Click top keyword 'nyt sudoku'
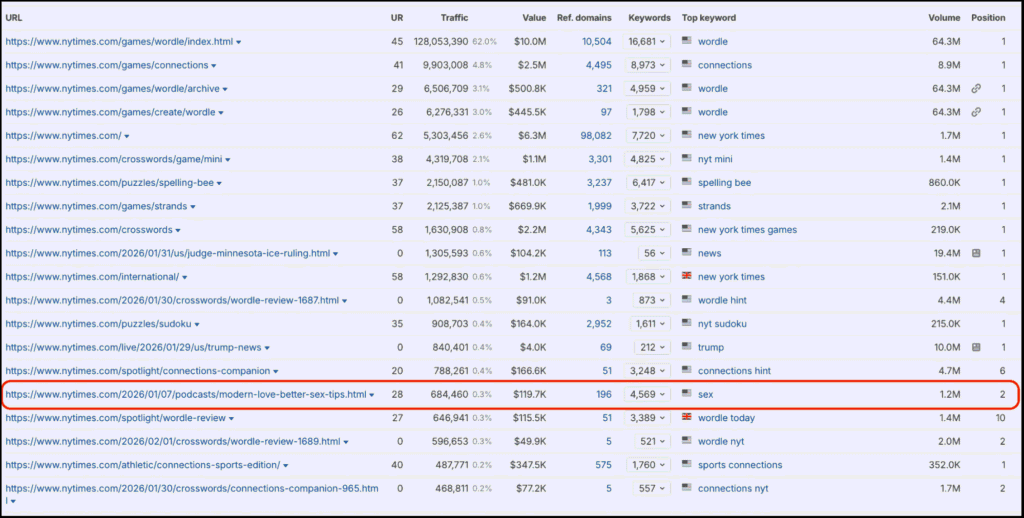This screenshot has width=1024, height=518. tap(722, 324)
